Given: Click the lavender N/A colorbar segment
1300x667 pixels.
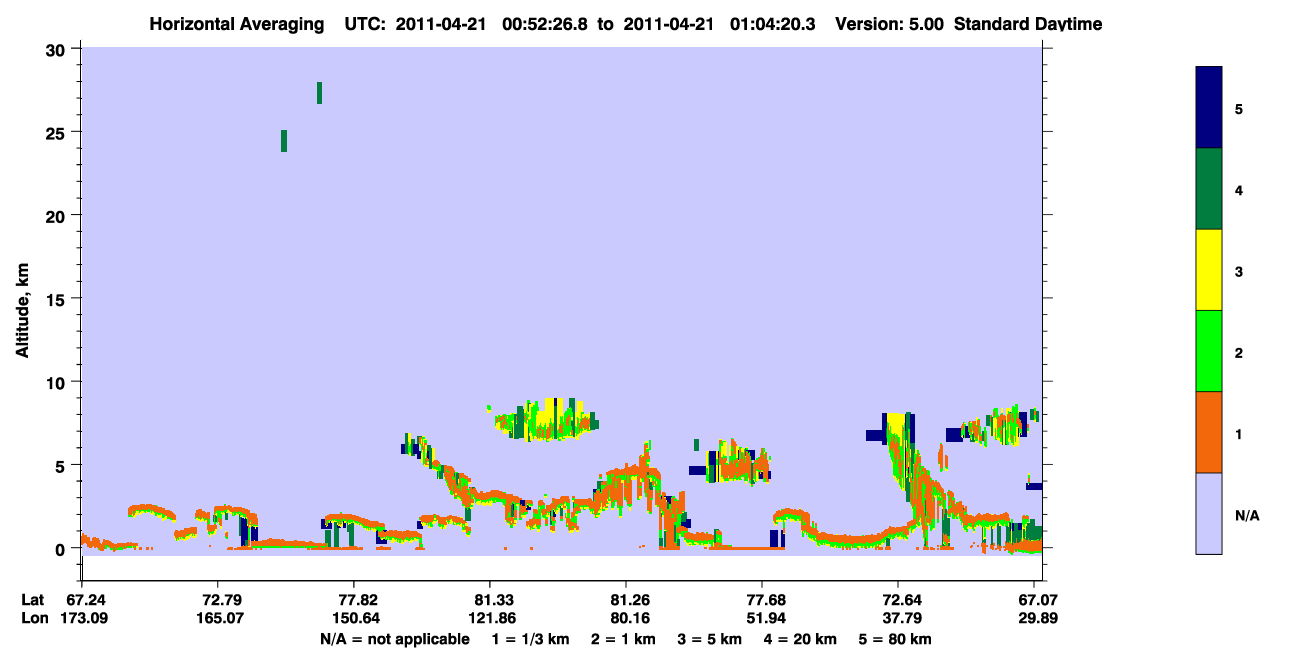Looking at the screenshot, I should coord(1209,513).
